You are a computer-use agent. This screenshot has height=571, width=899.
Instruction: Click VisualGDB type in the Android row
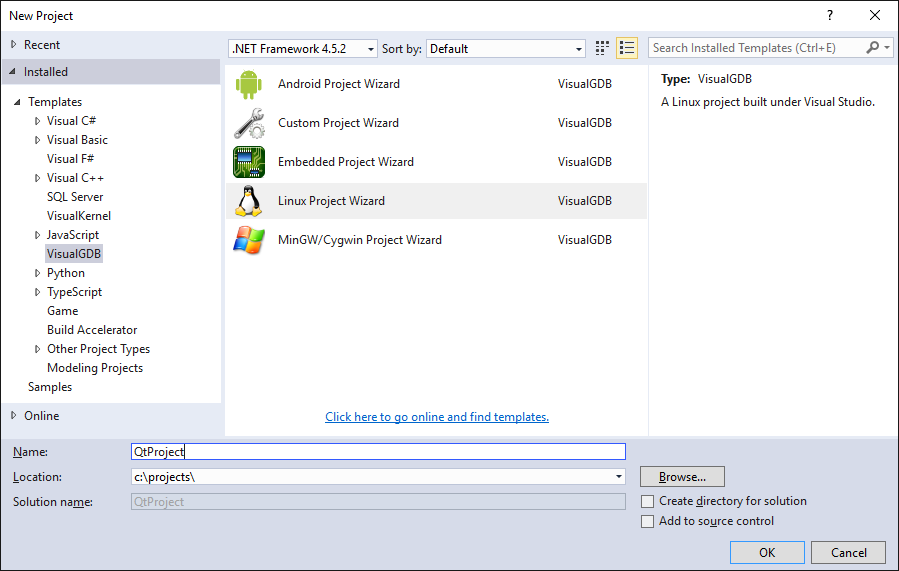(585, 84)
